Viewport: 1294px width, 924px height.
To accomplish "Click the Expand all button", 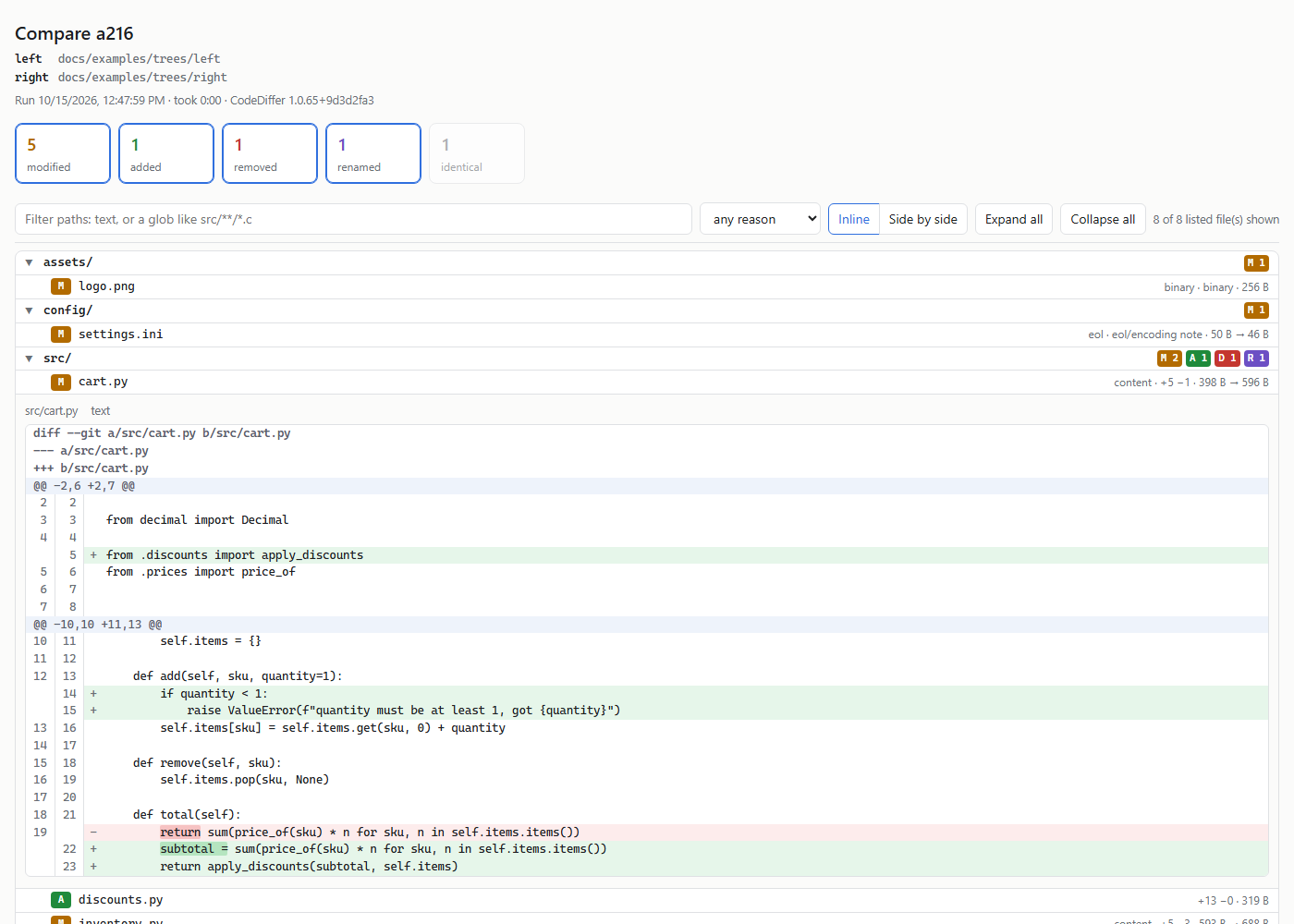I will (1013, 219).
